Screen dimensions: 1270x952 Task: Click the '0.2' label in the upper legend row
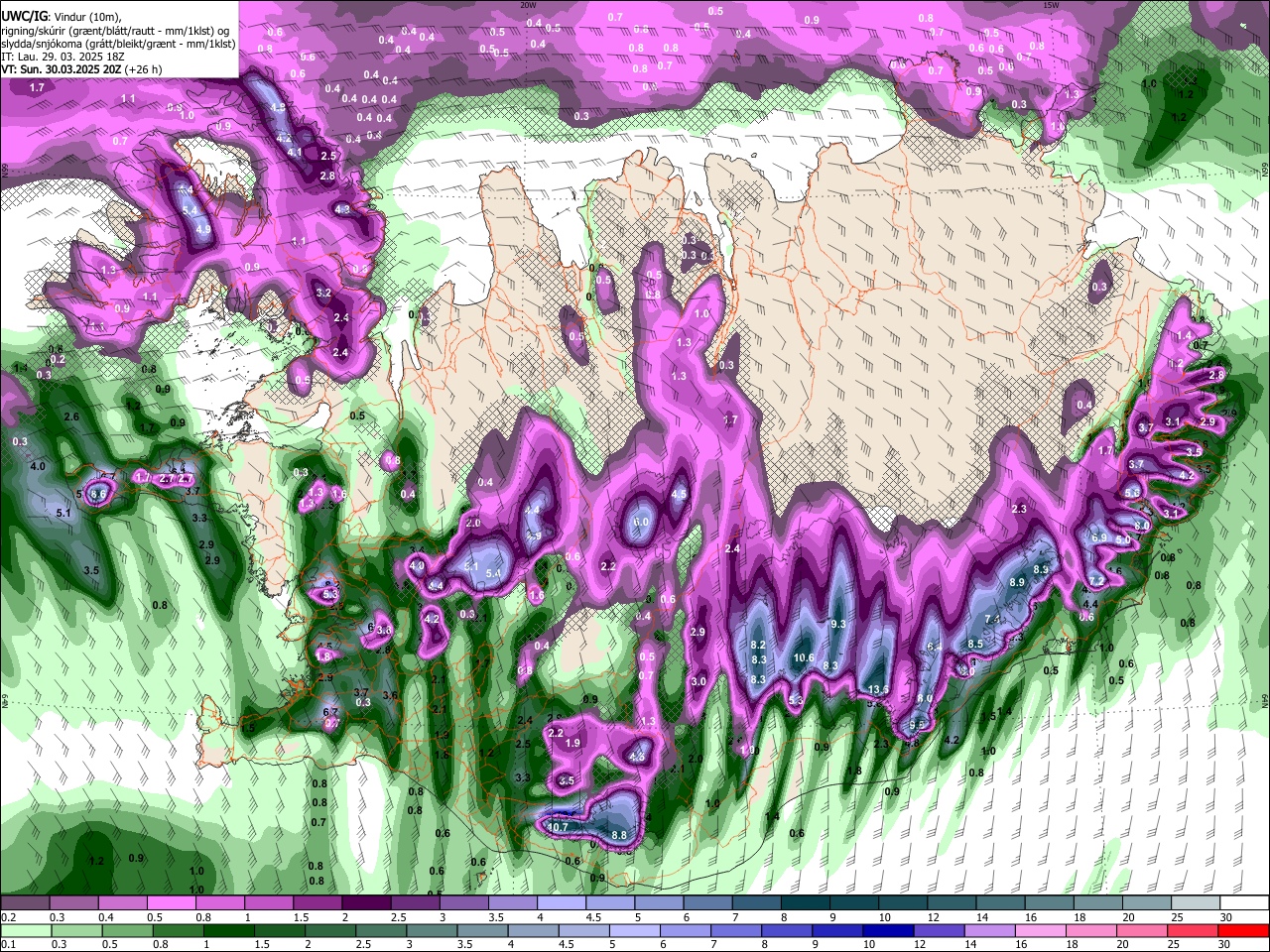coord(9,917)
